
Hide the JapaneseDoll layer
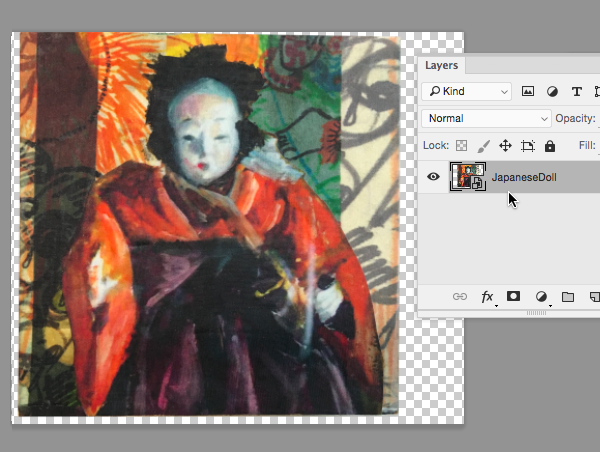pos(433,176)
